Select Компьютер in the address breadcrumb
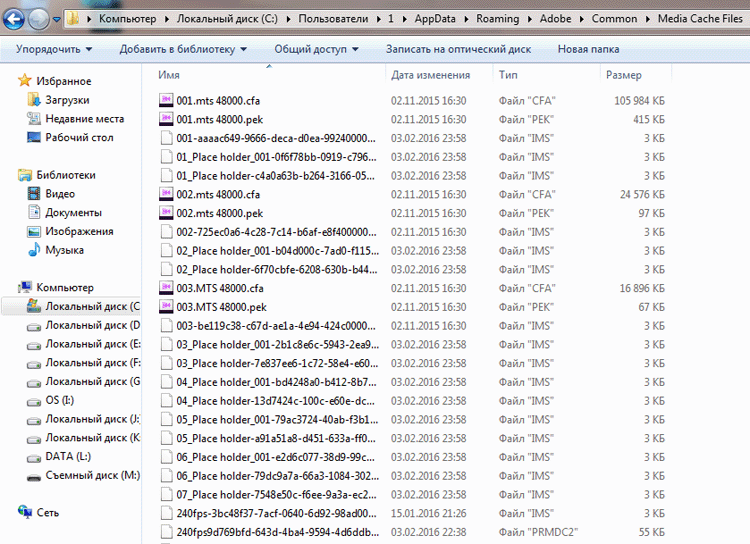Image resolution: width=750 pixels, height=544 pixels. (127, 19)
